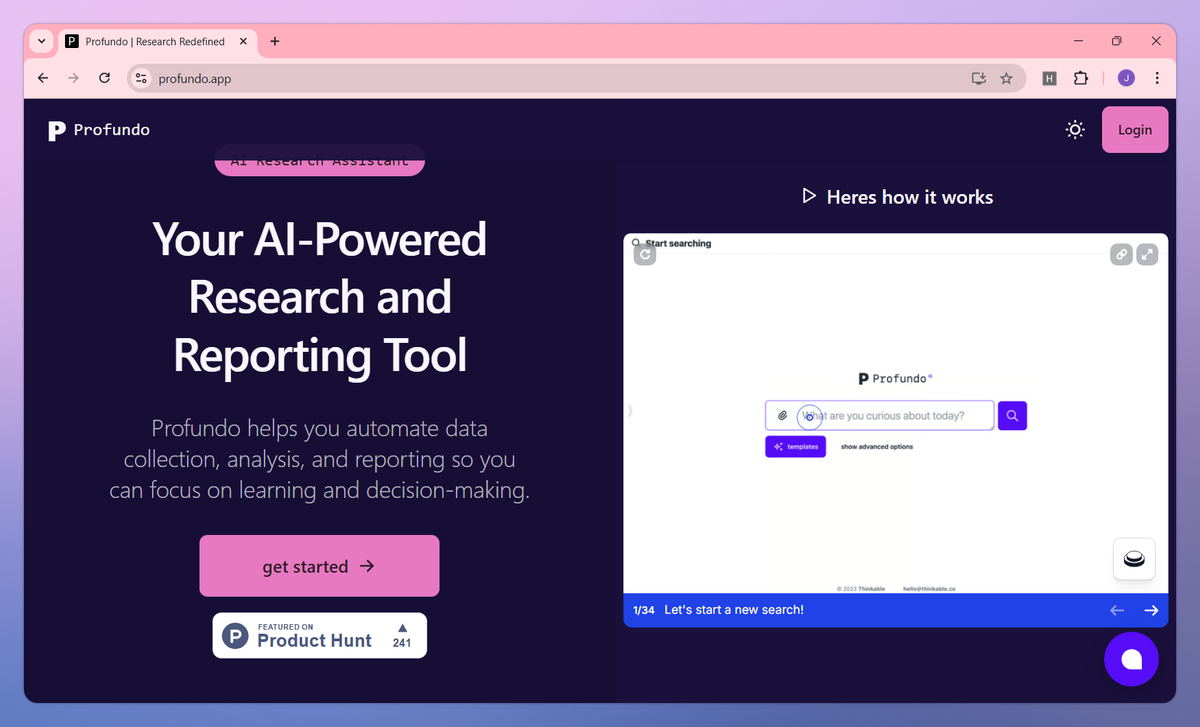Click the browser forward arrow
1200x727 pixels.
point(73,78)
